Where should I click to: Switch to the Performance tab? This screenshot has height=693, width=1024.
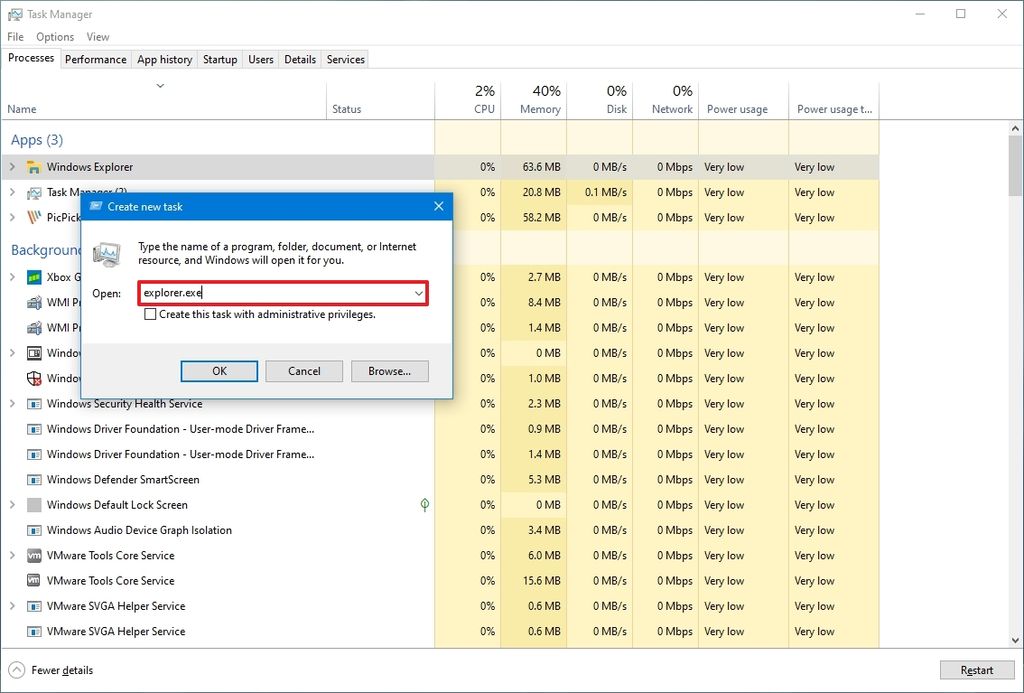[95, 59]
